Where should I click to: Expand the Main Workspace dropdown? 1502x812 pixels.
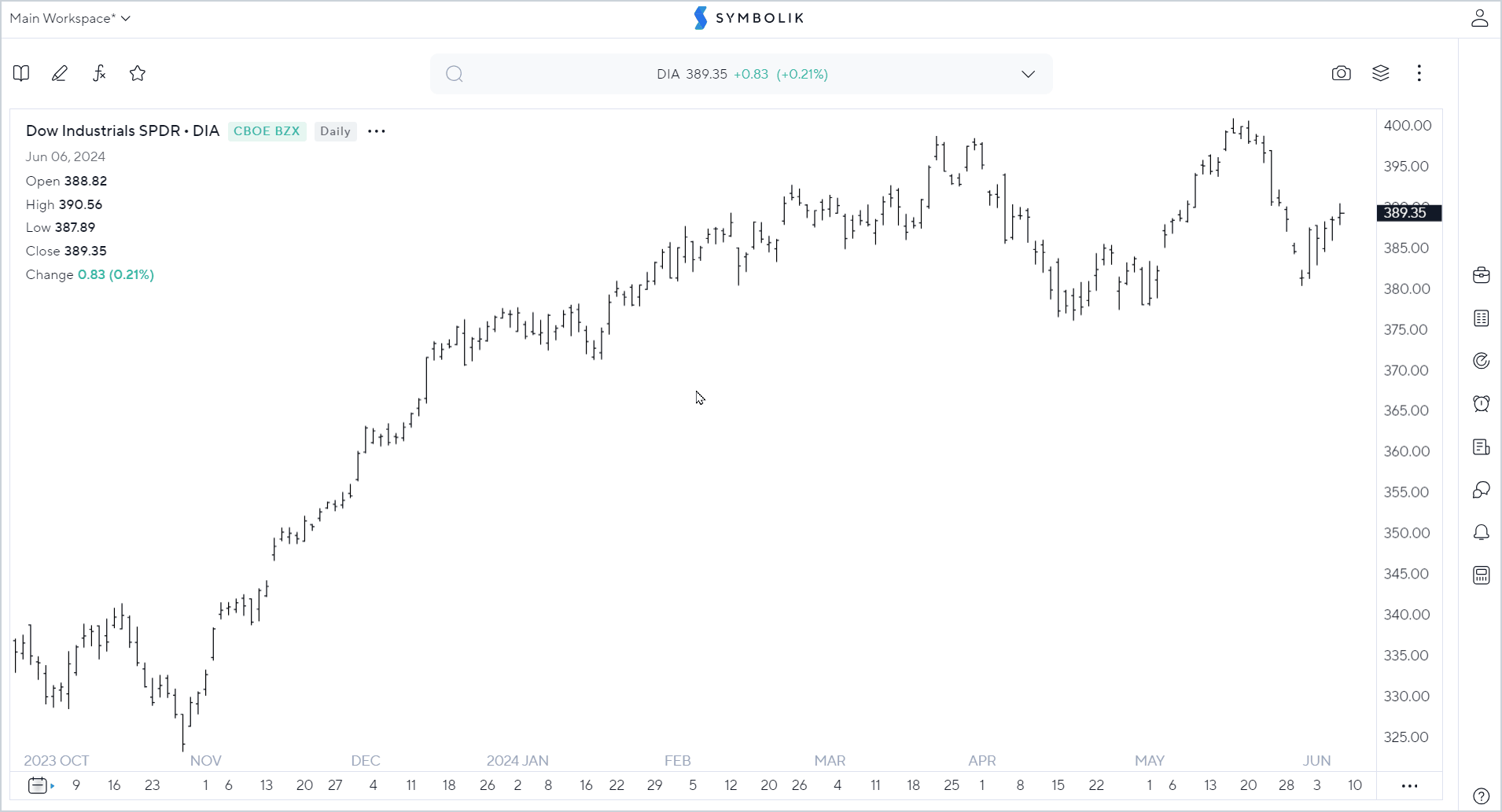pyautogui.click(x=70, y=18)
